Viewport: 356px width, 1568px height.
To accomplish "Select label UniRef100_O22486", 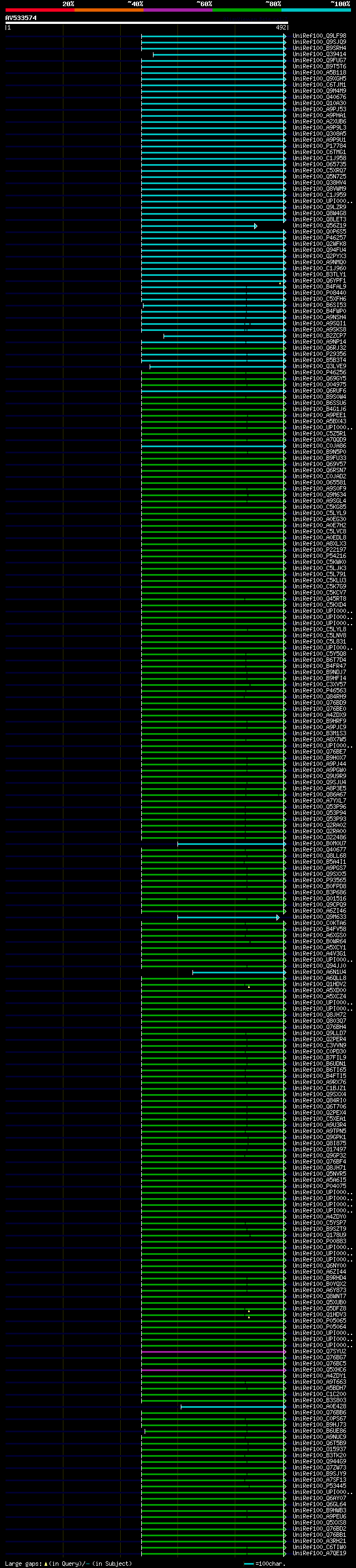I will click(319, 838).
